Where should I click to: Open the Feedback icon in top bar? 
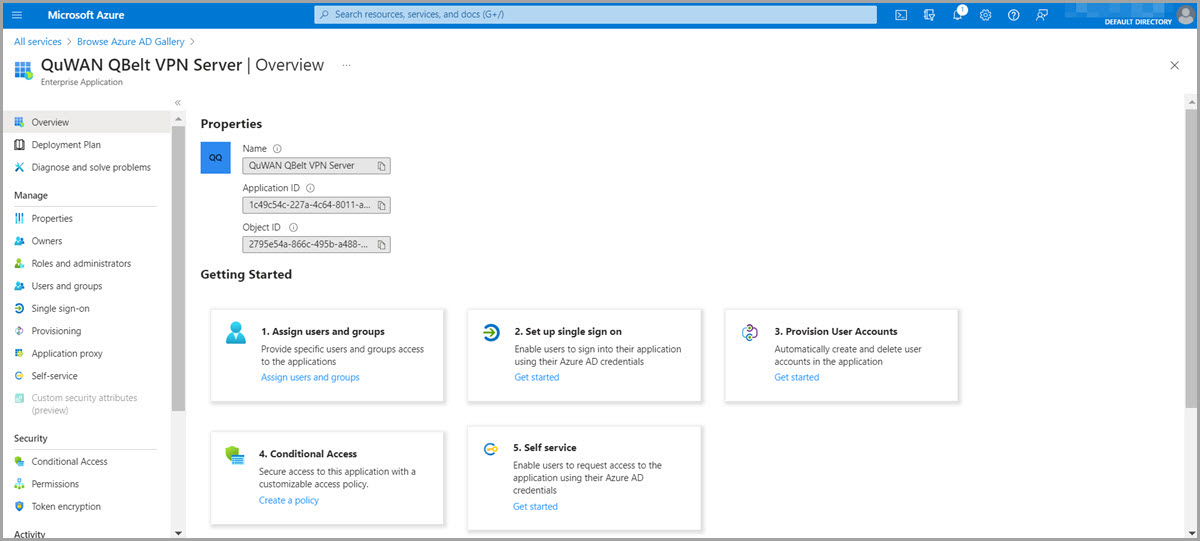pos(1042,15)
